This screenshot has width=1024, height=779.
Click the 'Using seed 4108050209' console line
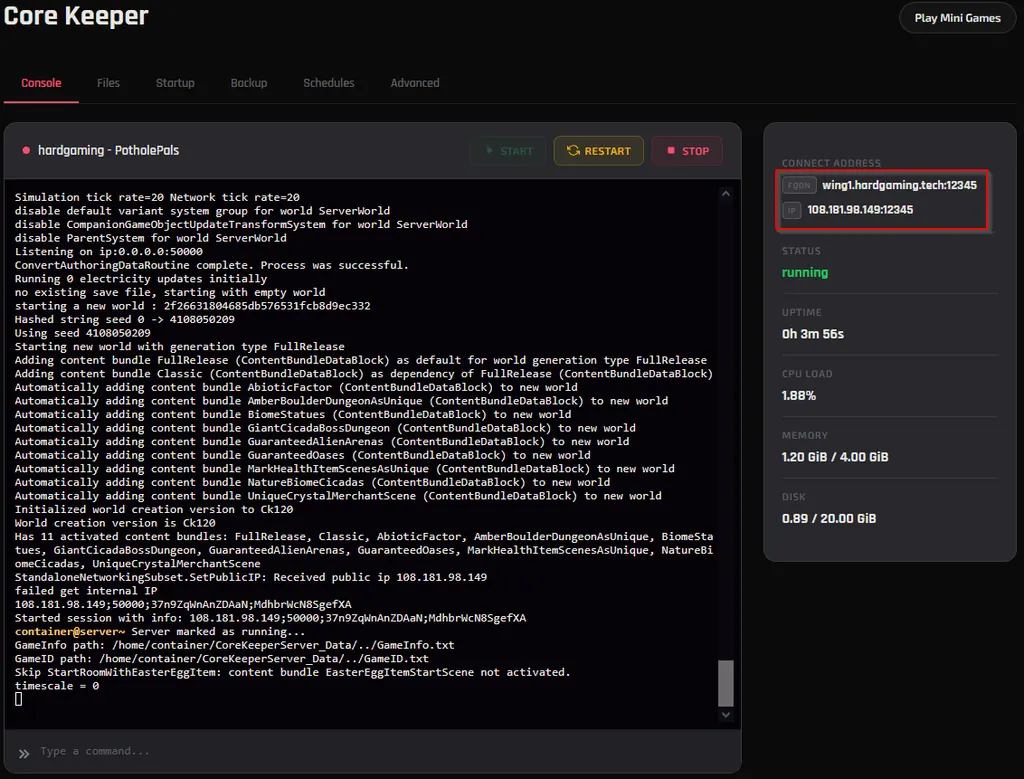pos(82,333)
